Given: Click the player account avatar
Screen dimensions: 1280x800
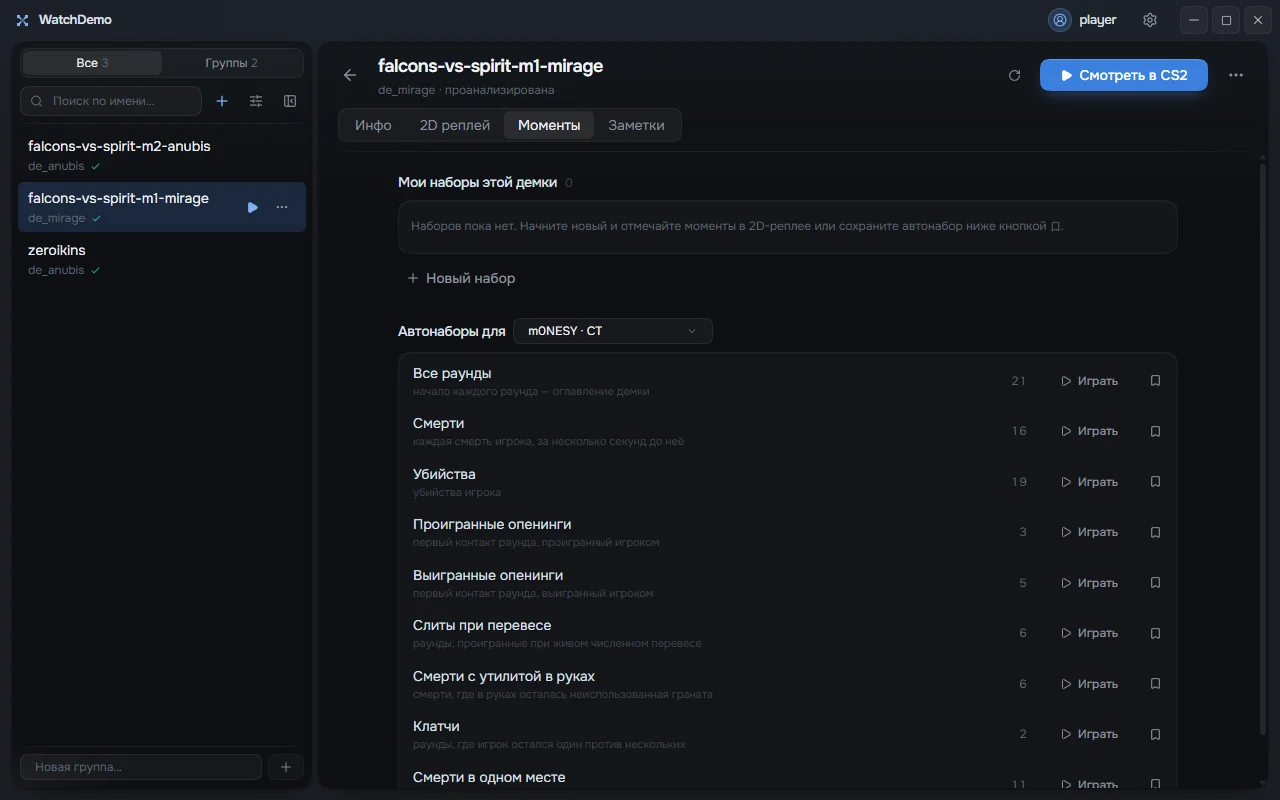Looking at the screenshot, I should click(x=1060, y=20).
